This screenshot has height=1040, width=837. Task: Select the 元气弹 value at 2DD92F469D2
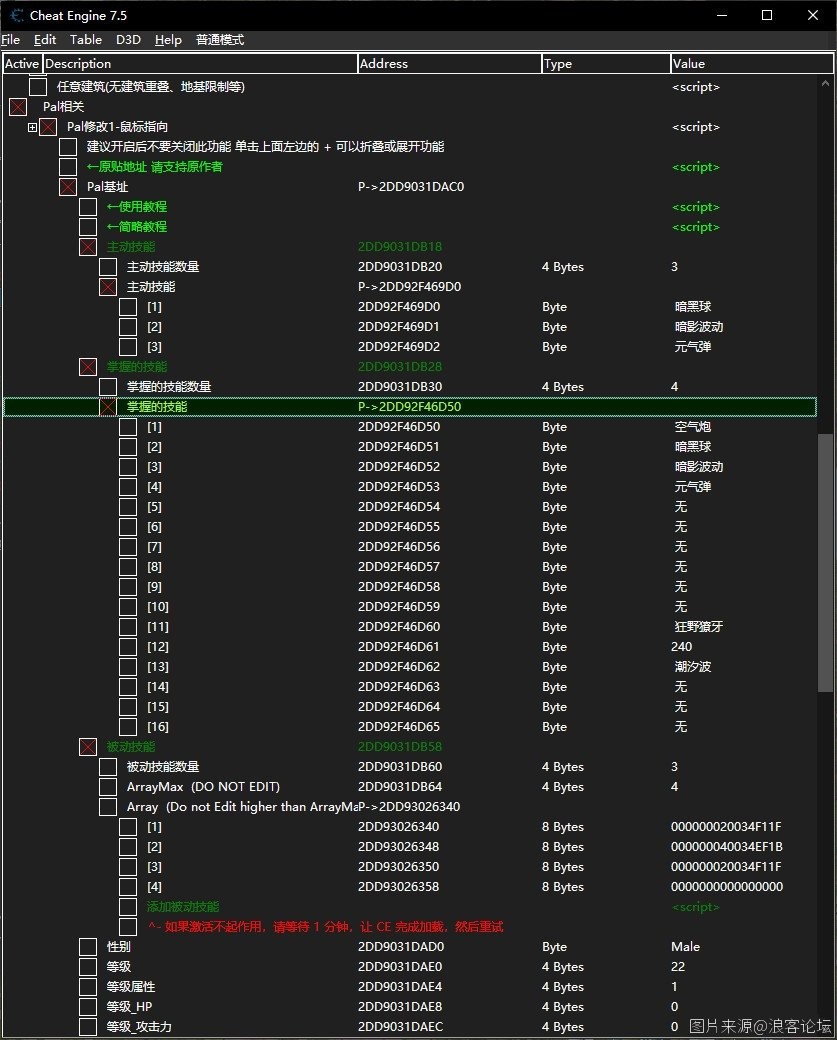click(692, 346)
